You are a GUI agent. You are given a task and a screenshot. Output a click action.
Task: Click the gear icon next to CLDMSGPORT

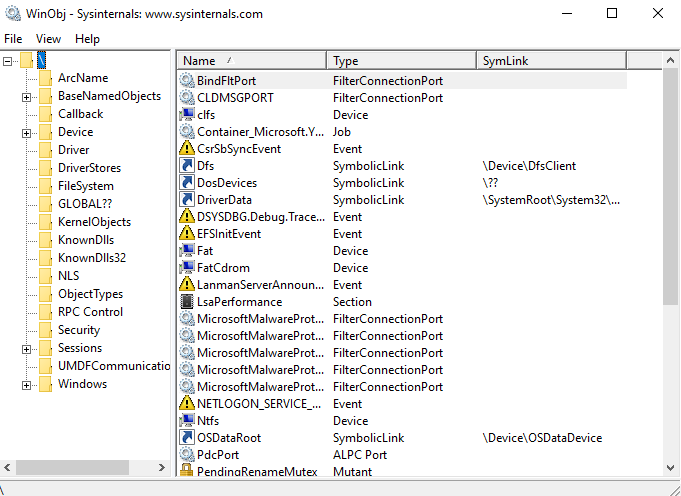click(x=187, y=98)
